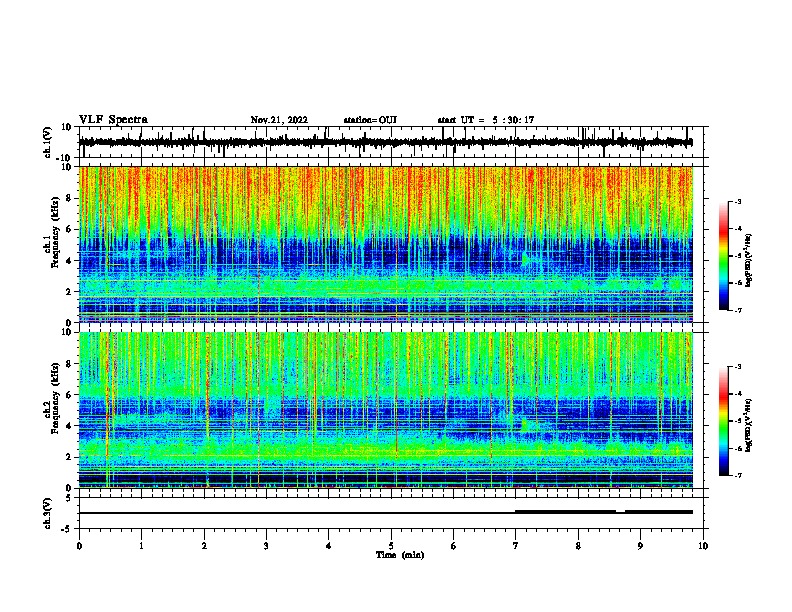Click the "10" tick on the time axis
The height and width of the screenshot is (612, 792).
click(x=703, y=546)
